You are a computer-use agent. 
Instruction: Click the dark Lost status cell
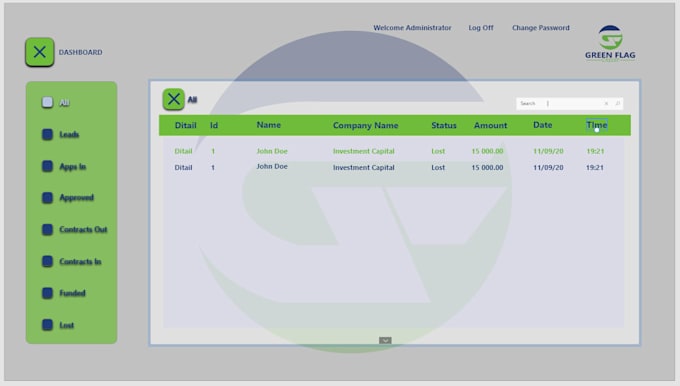[438, 167]
